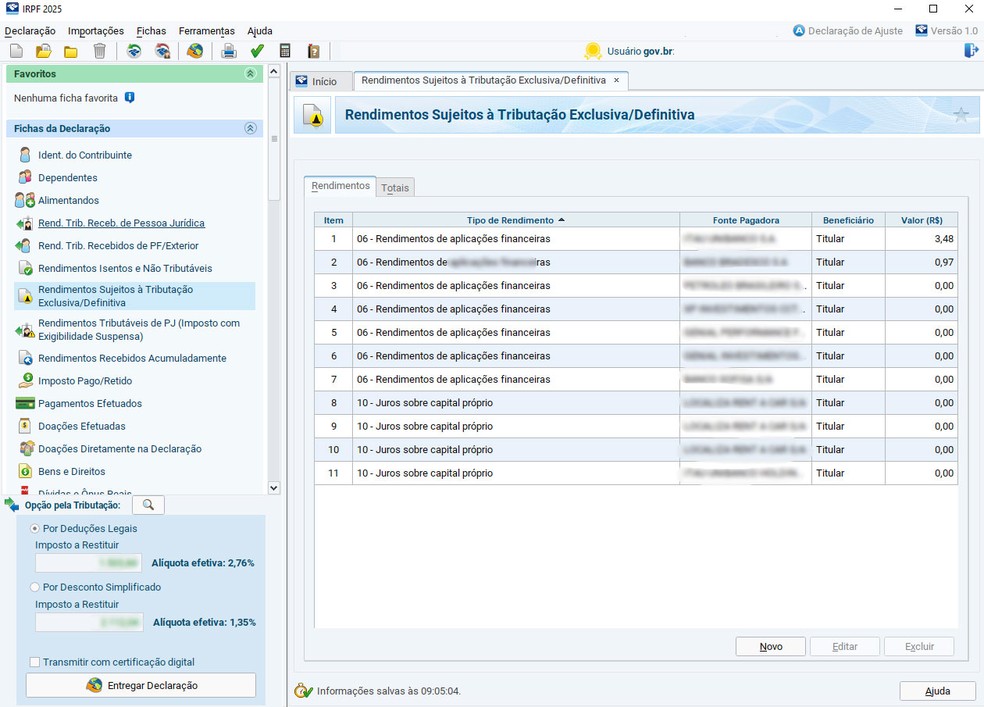Select Por Desconto Simplificado radio option
984x707 pixels.
35,587
